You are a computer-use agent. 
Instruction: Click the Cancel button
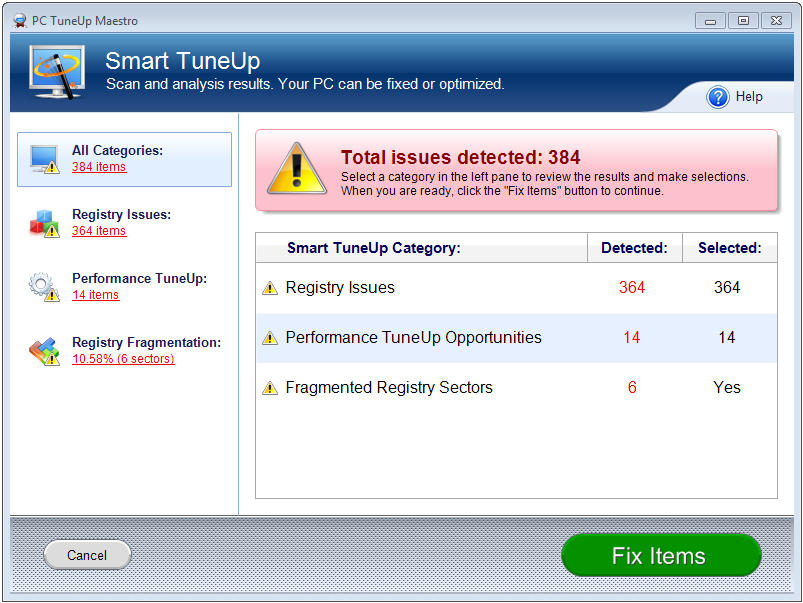[x=87, y=555]
